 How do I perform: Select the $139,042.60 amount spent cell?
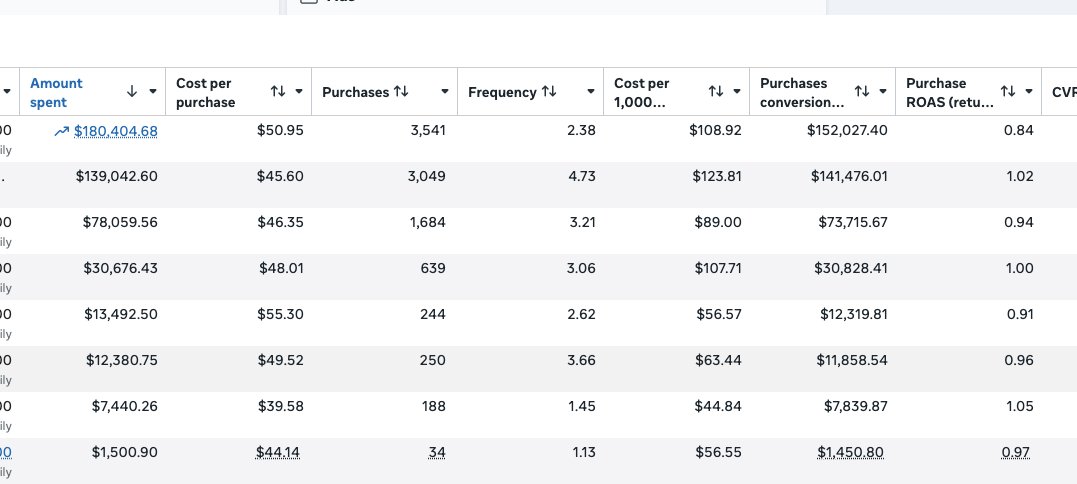pyautogui.click(x=116, y=177)
